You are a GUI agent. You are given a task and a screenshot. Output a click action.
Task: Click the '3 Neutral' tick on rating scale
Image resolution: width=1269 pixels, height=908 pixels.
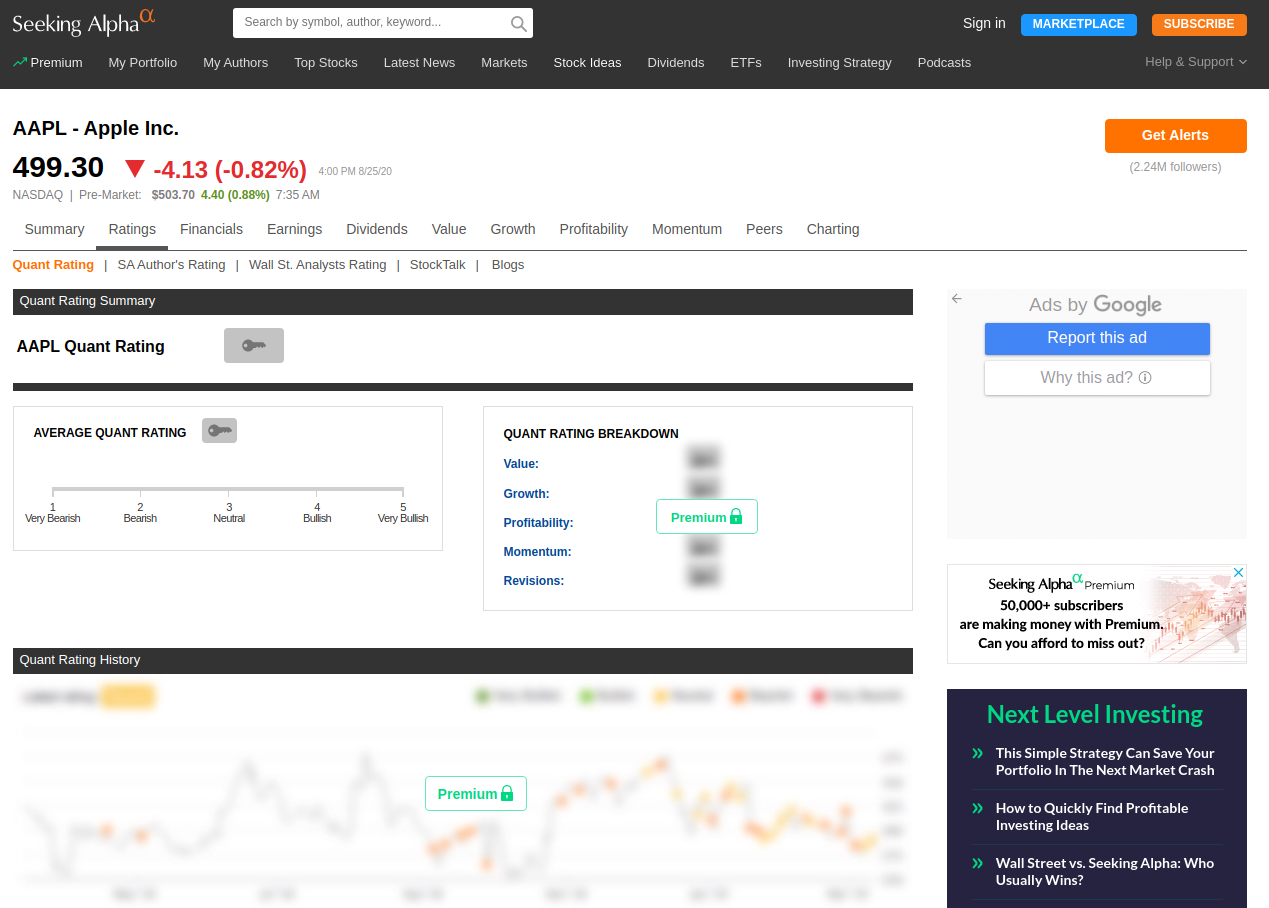tap(229, 513)
